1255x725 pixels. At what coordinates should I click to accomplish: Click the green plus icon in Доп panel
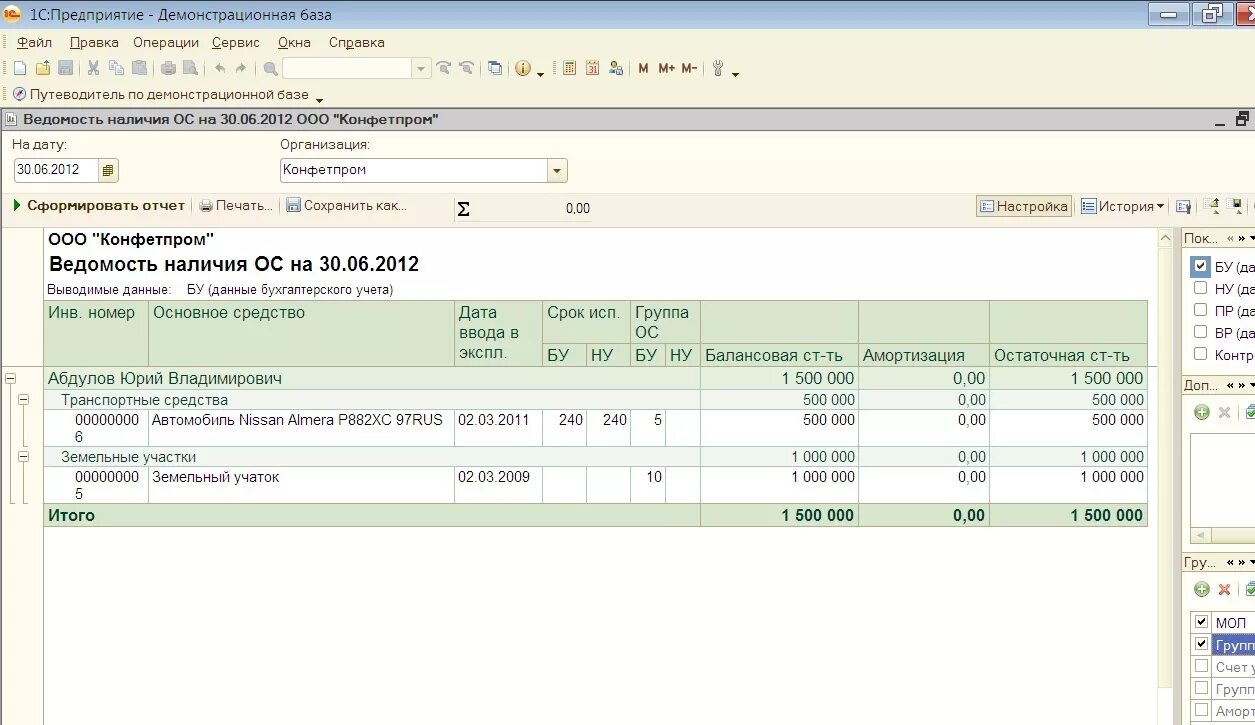point(1202,412)
